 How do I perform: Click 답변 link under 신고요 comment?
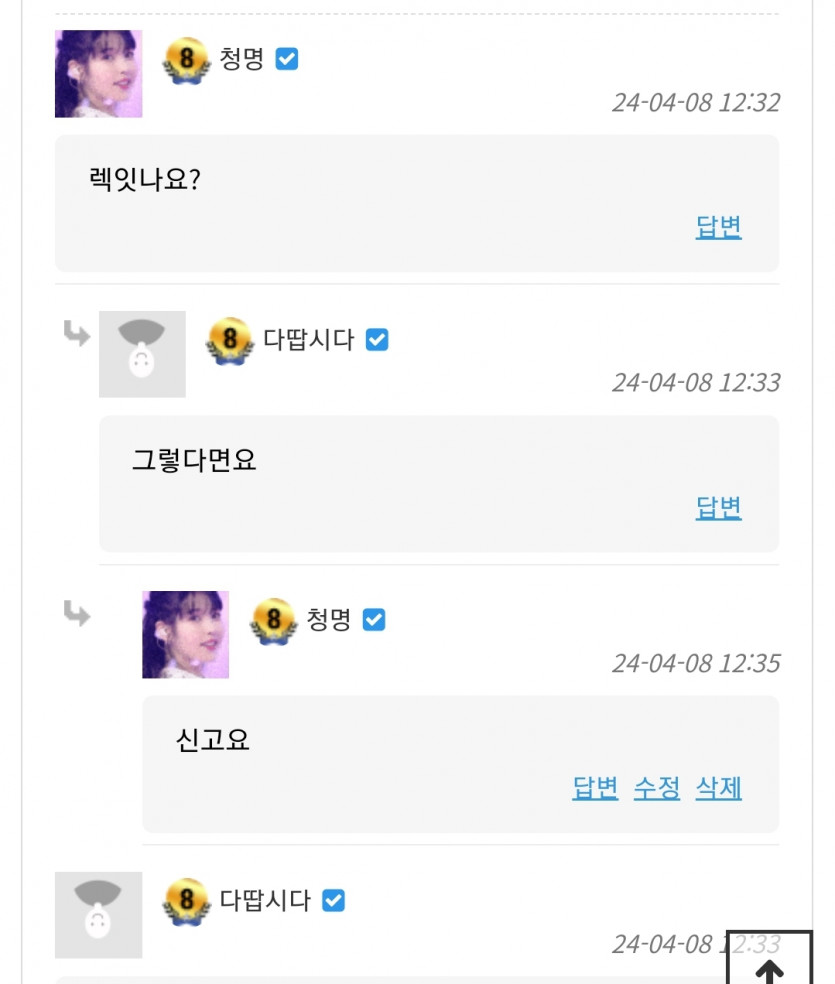(x=595, y=788)
